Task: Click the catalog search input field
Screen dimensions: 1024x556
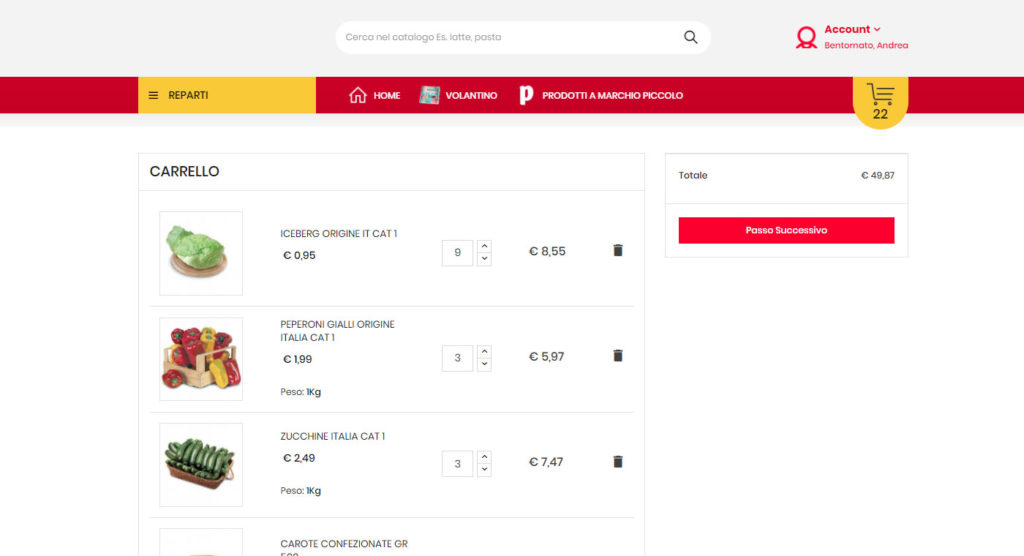Action: (x=505, y=37)
